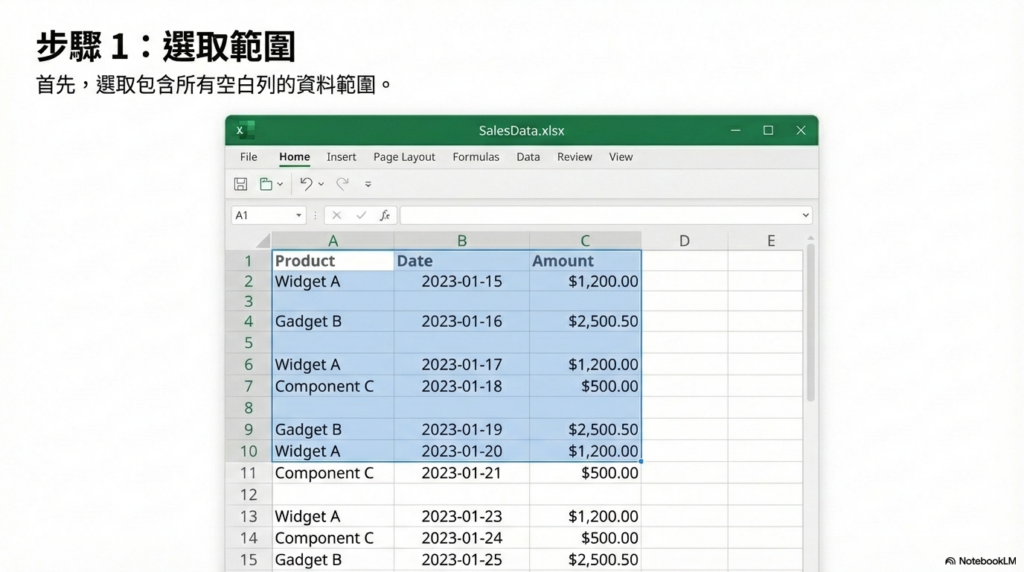Click the Insert Function fx icon
Screen dimensions: 1024x572
pos(385,215)
